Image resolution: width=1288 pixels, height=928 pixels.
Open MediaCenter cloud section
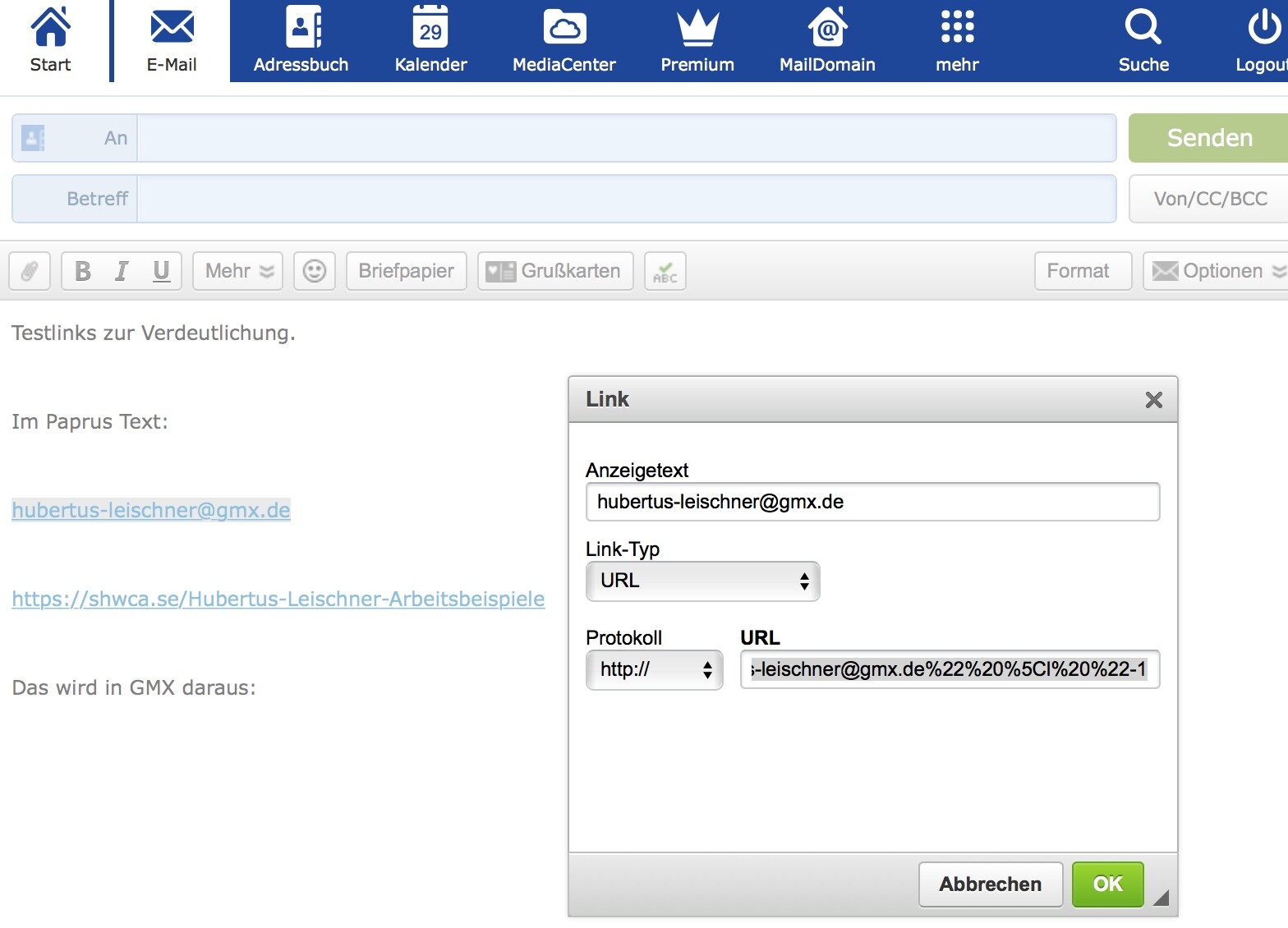click(x=564, y=40)
